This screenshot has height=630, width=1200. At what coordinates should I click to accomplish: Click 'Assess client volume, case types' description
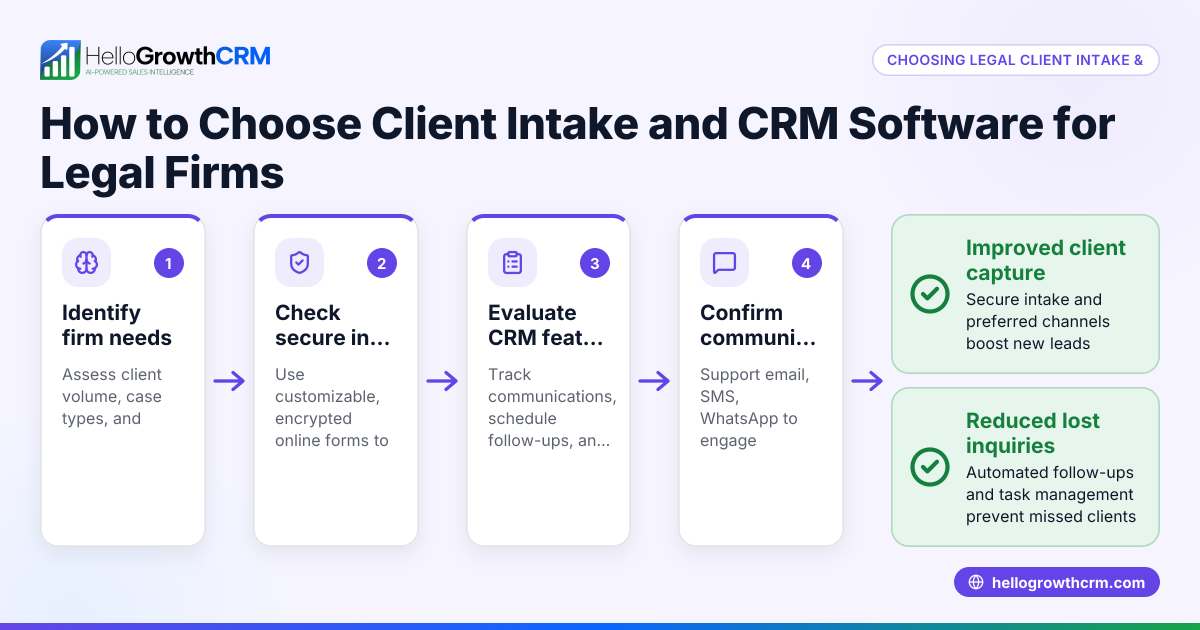click(112, 396)
